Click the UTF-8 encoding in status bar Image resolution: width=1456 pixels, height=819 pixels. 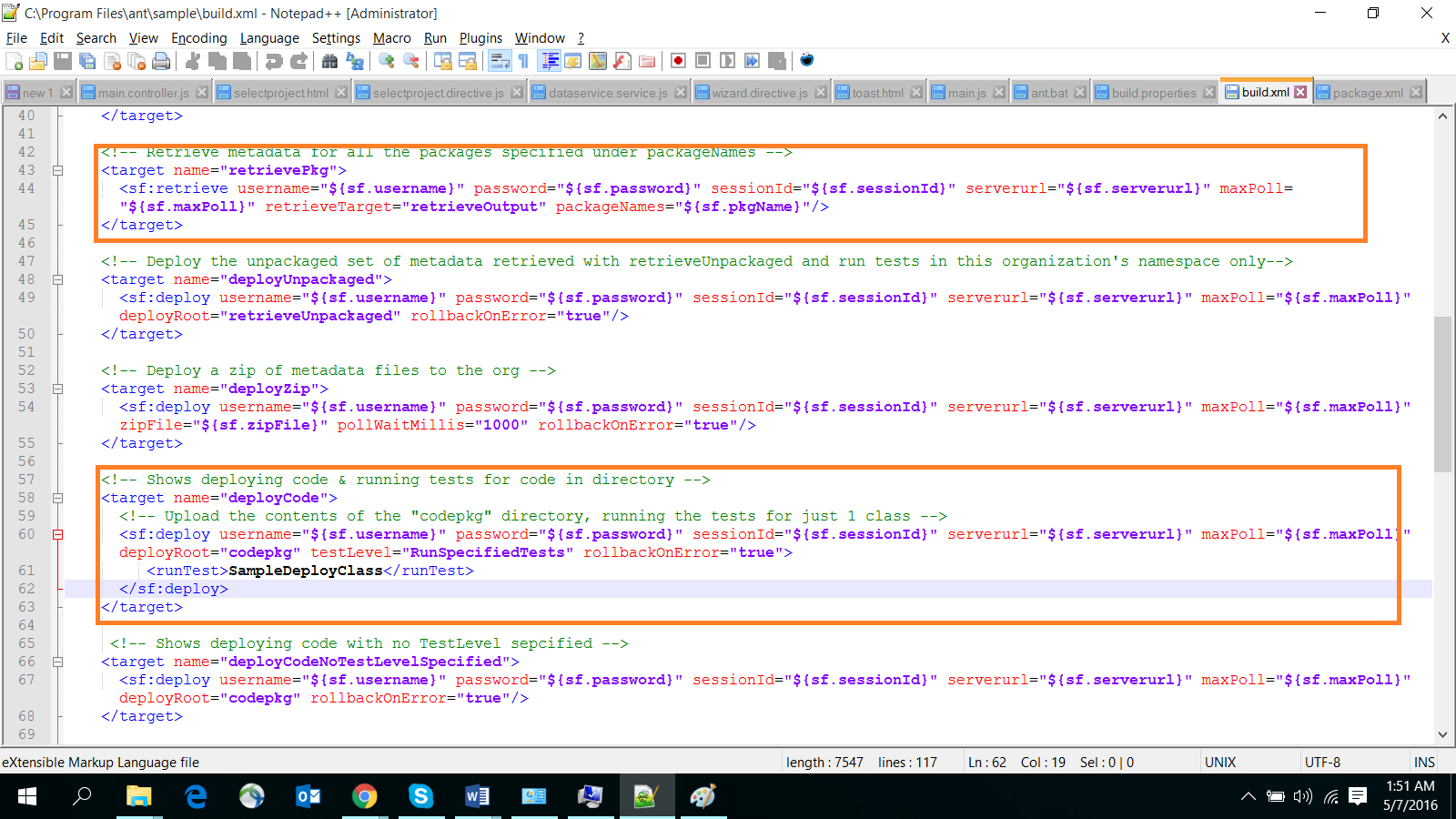1322,763
